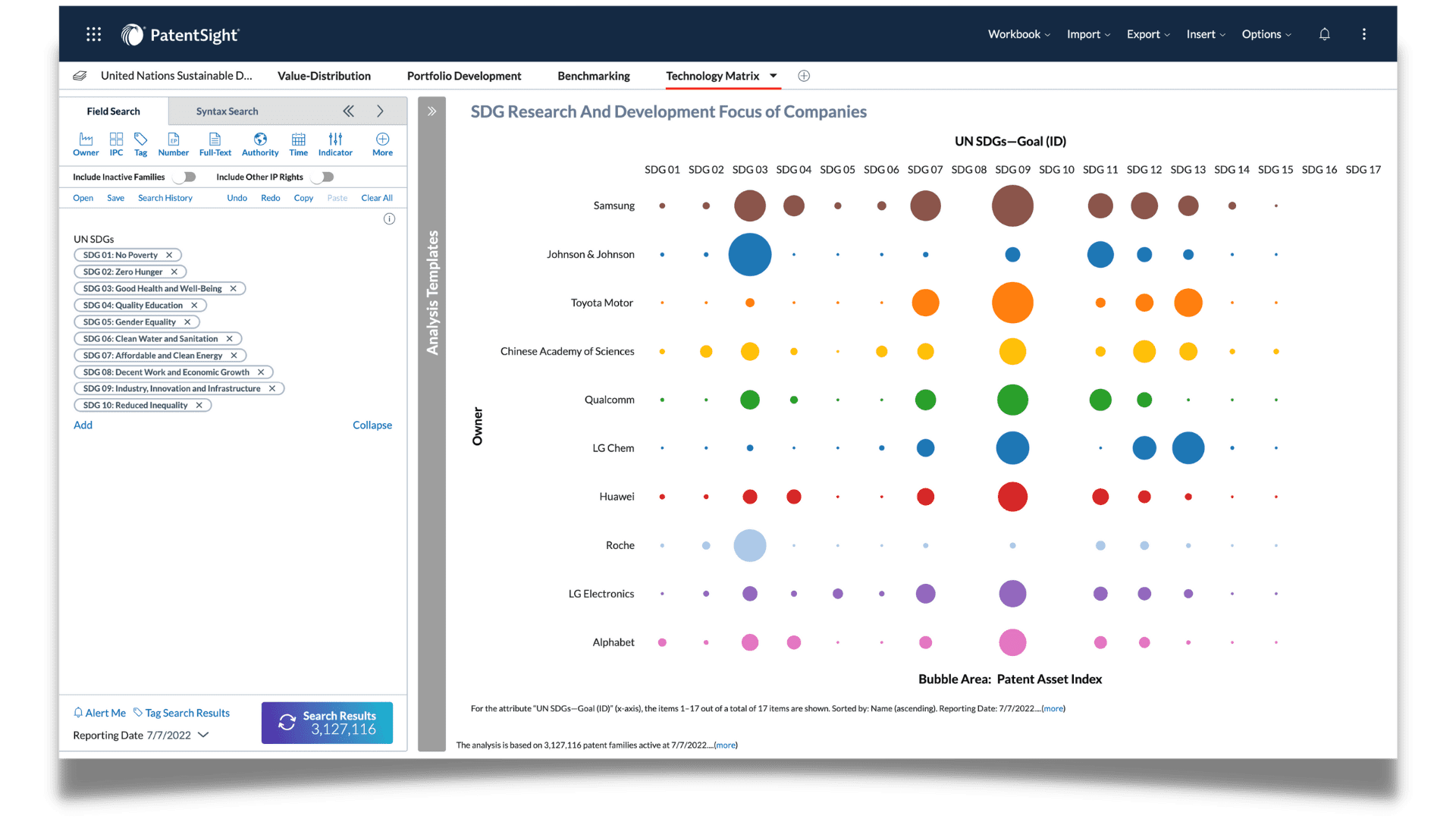The height and width of the screenshot is (819, 1456).
Task: Click the Undo link
Action: click(x=237, y=199)
